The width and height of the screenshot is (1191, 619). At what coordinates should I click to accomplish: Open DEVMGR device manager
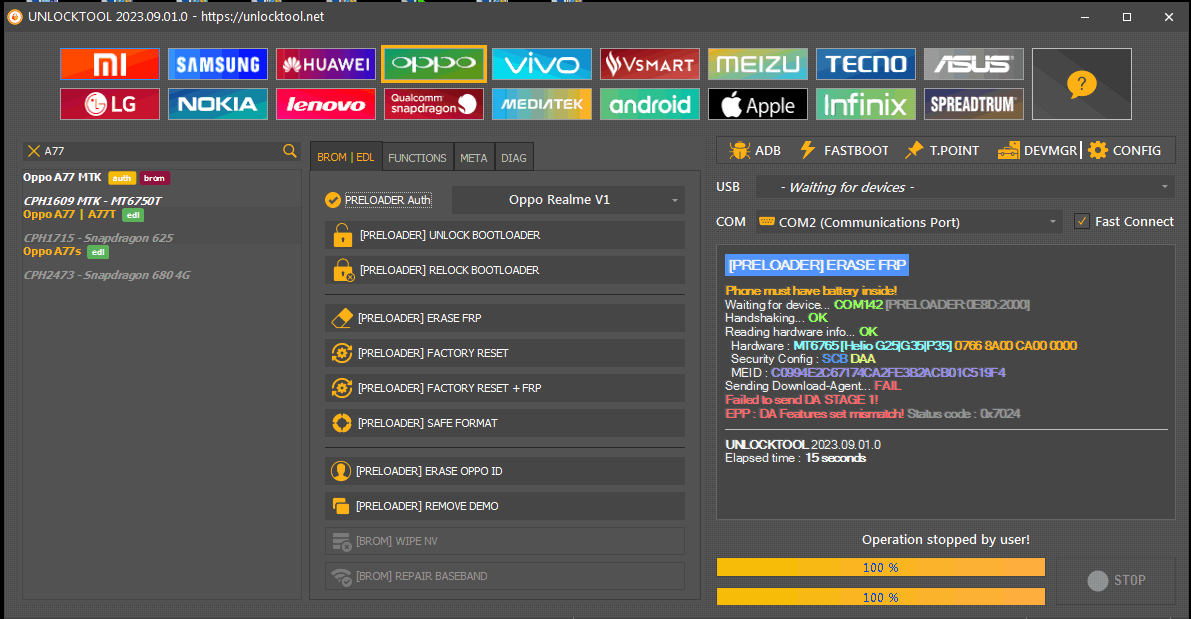[x=1038, y=150]
